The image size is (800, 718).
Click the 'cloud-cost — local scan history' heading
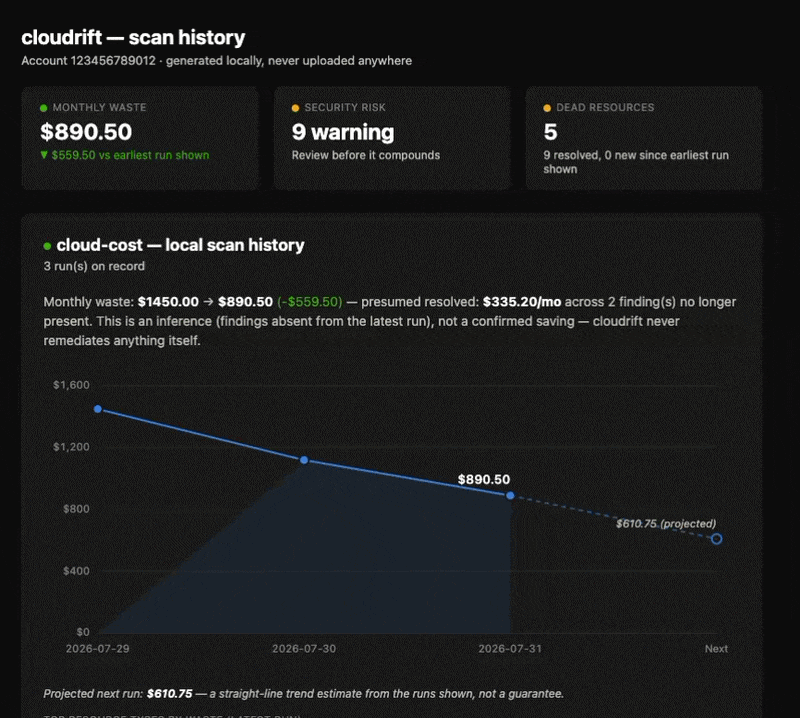(181, 245)
